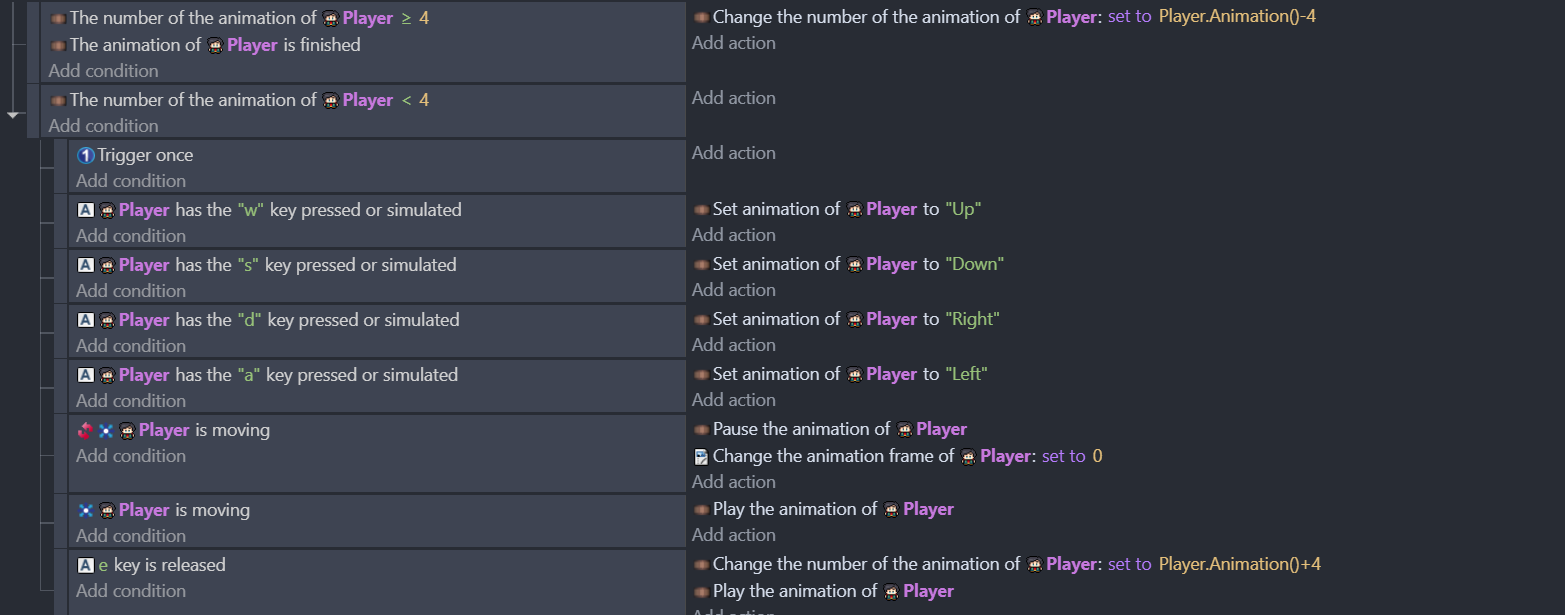The height and width of the screenshot is (615, 1565).
Task: Click "Add condition" under "e key is released"
Action: [130, 590]
